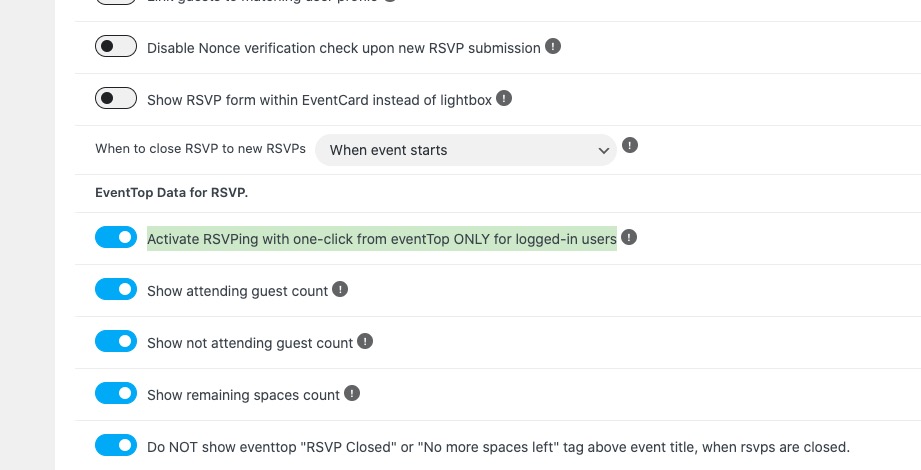Turn on Show RSVP form within EventCard
The width and height of the screenshot is (921, 470).
pyautogui.click(x=116, y=98)
